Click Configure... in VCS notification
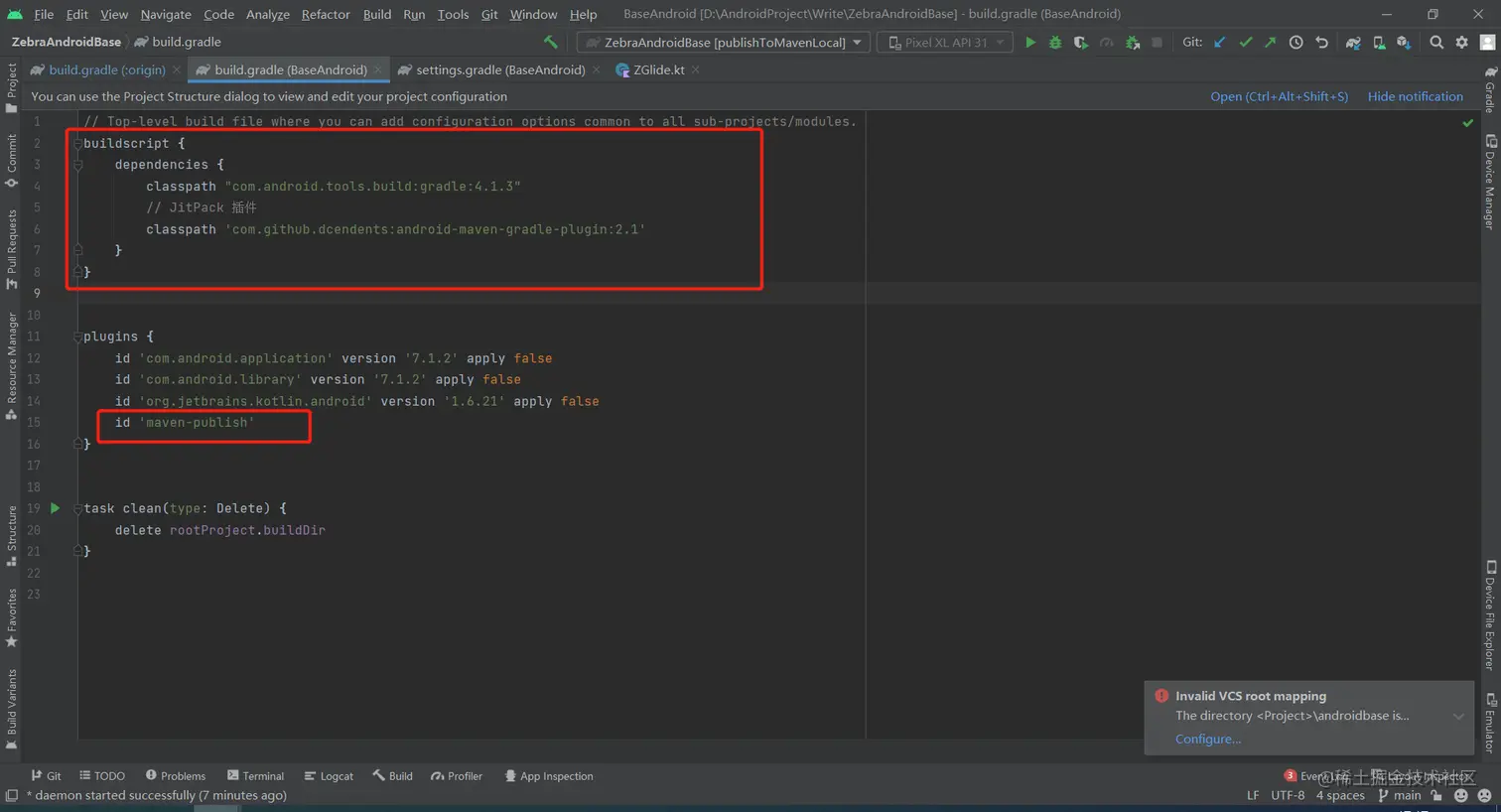The width and height of the screenshot is (1501, 812). pos(1208,739)
